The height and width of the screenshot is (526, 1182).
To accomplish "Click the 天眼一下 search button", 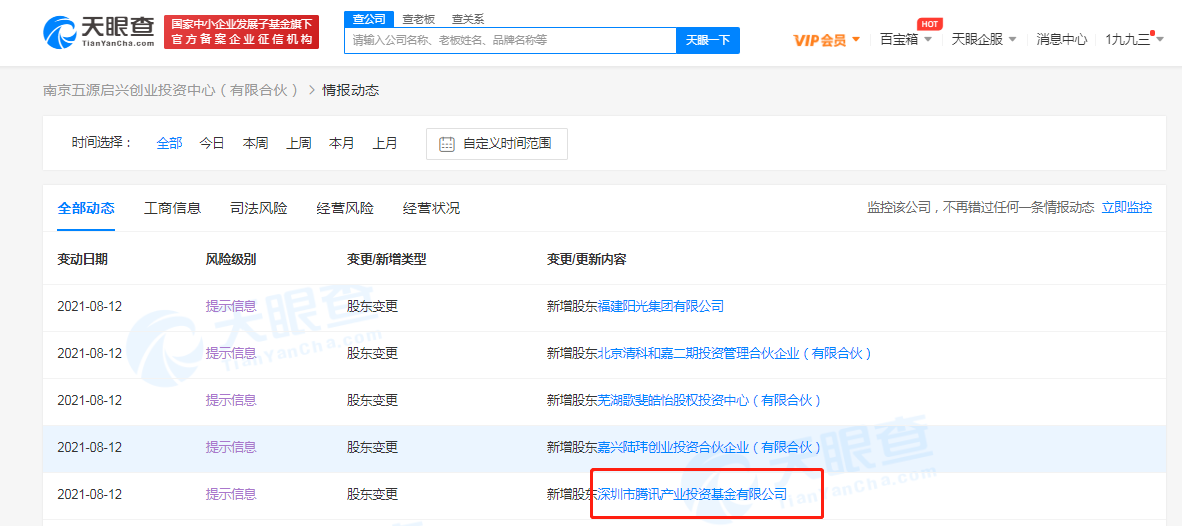I will [x=708, y=41].
